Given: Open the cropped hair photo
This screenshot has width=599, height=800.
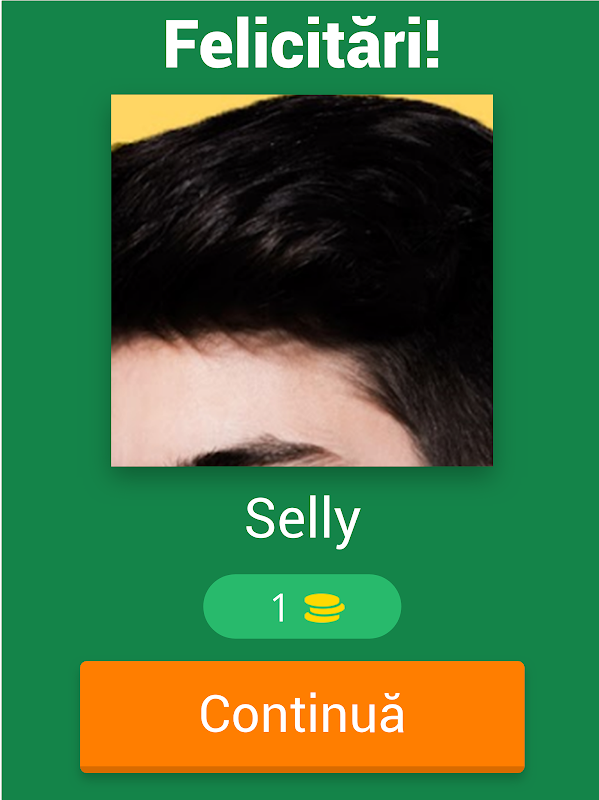Looking at the screenshot, I should coord(302,280).
